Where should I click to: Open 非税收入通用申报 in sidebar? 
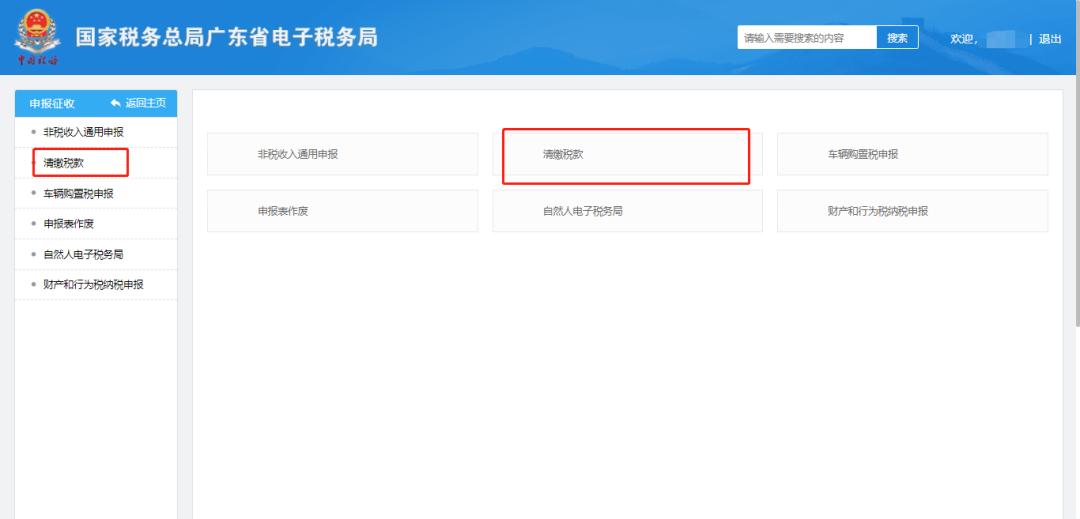(x=83, y=132)
